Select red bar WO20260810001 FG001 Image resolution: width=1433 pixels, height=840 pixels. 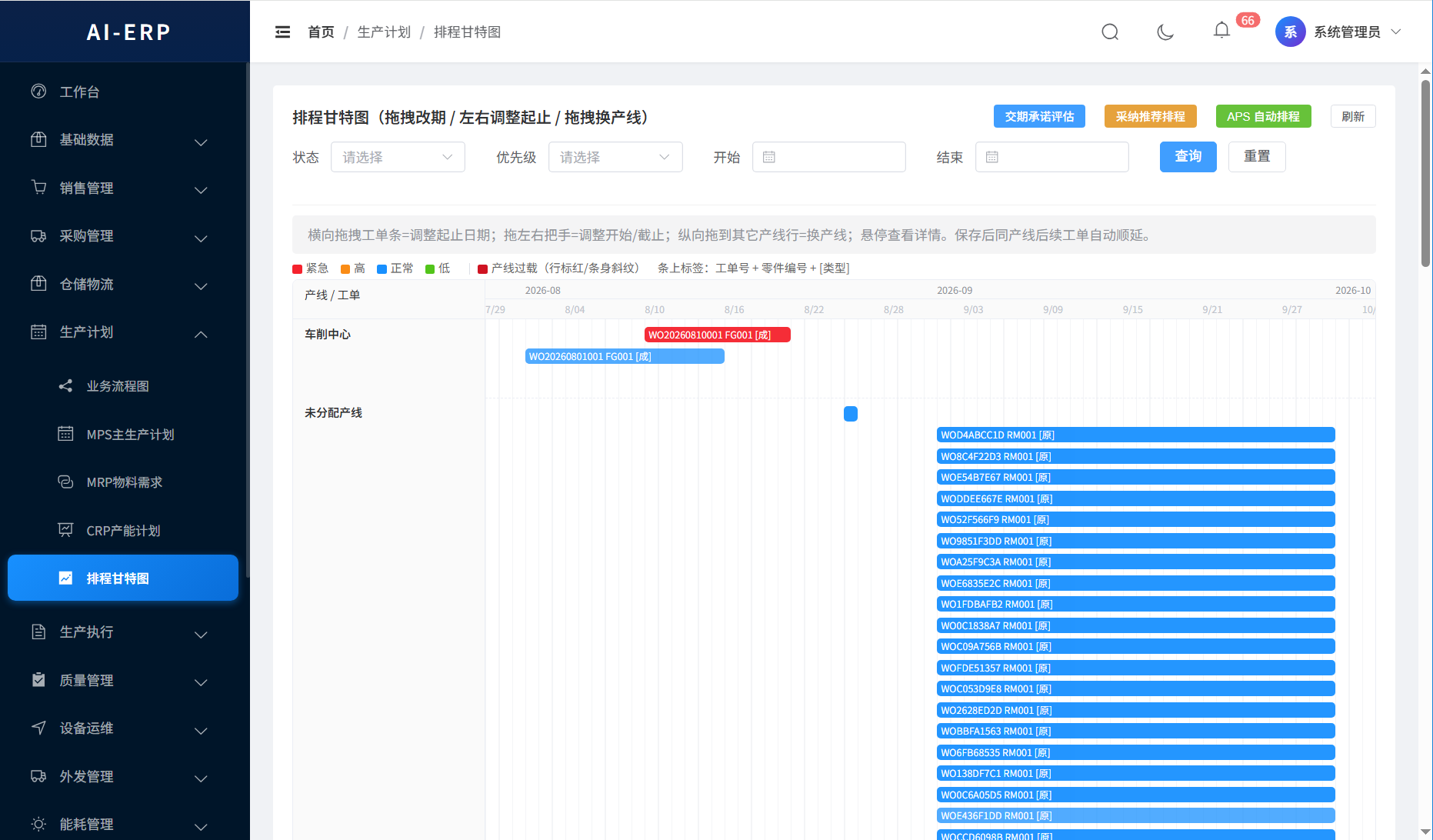tap(717, 335)
